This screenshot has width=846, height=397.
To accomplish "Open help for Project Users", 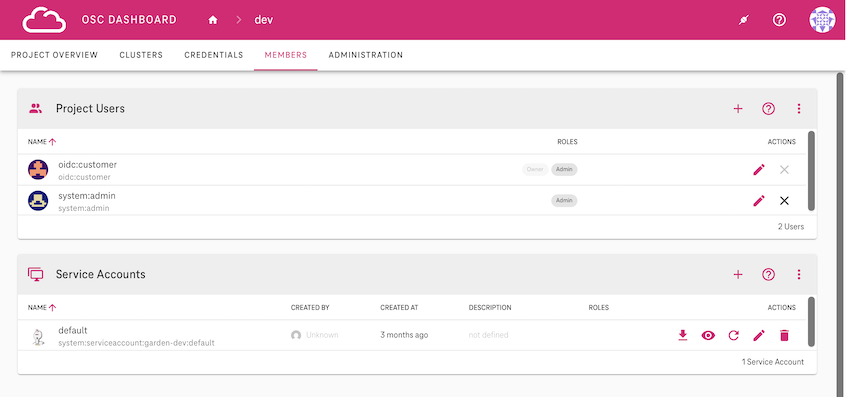I will (x=768, y=108).
